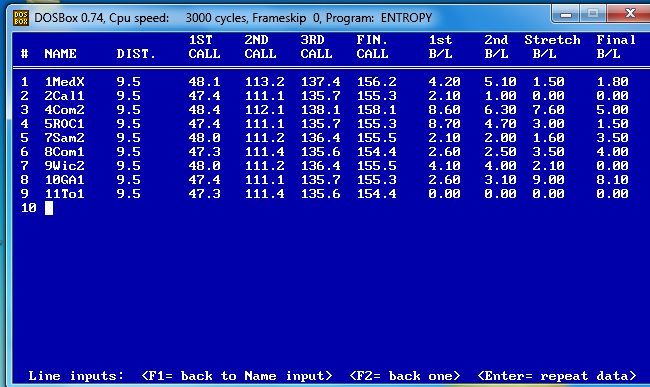
Task: Close the DOSBox ENTROPY window
Action: coord(630,14)
